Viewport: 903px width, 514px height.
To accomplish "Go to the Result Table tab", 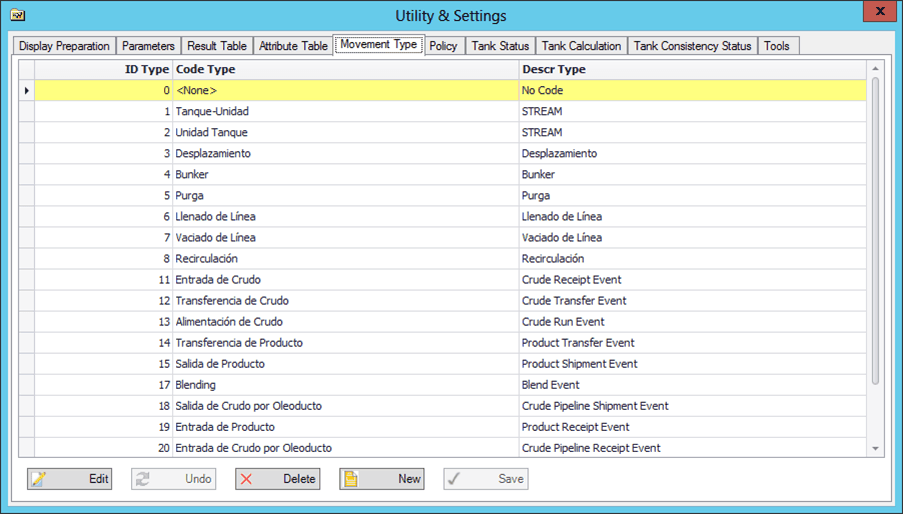I will click(x=216, y=46).
